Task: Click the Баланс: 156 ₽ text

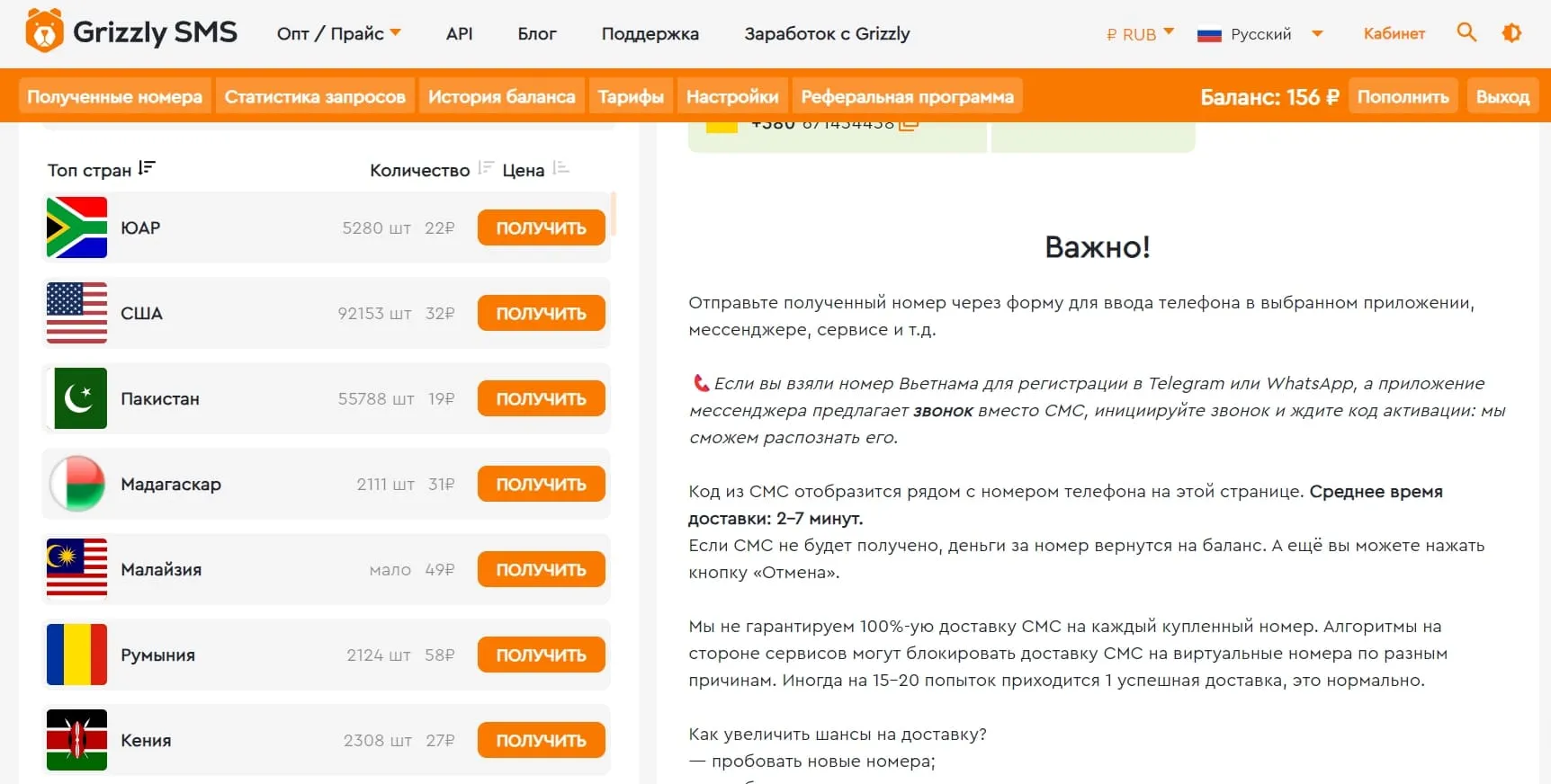Action: click(x=1269, y=96)
